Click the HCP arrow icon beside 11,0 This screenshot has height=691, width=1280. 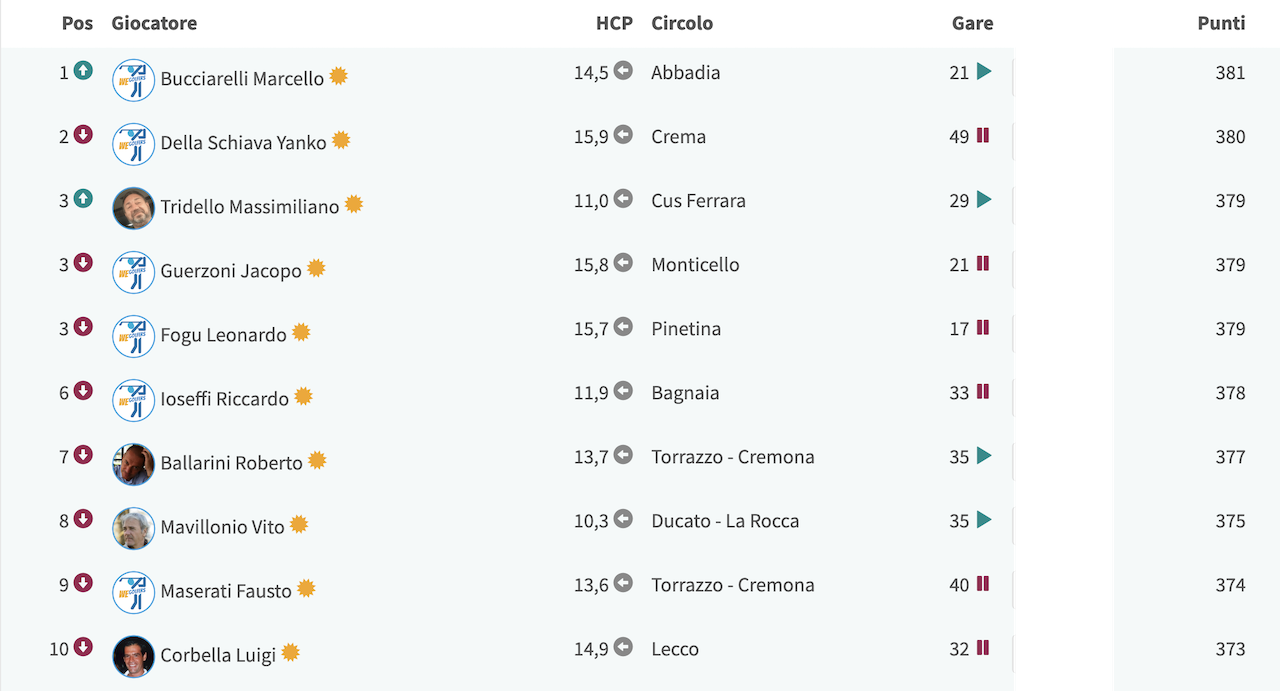(x=623, y=198)
